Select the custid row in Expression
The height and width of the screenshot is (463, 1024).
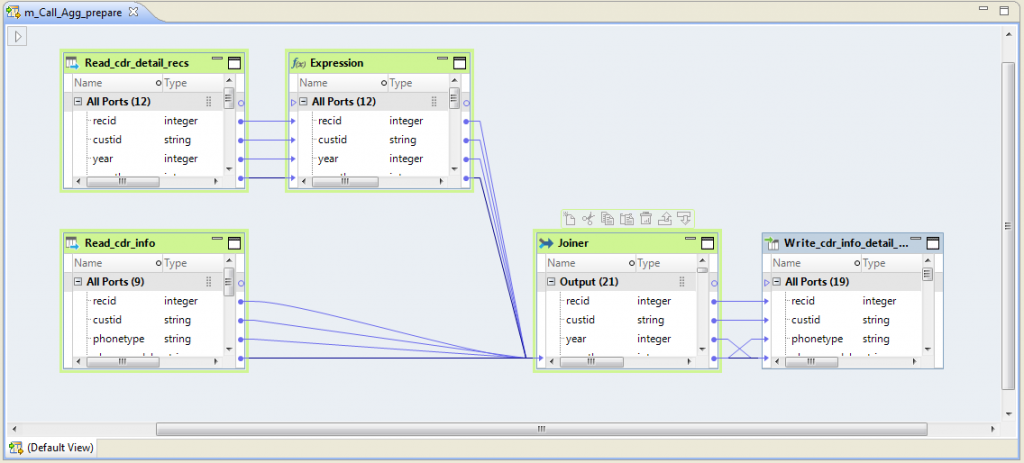click(372, 140)
